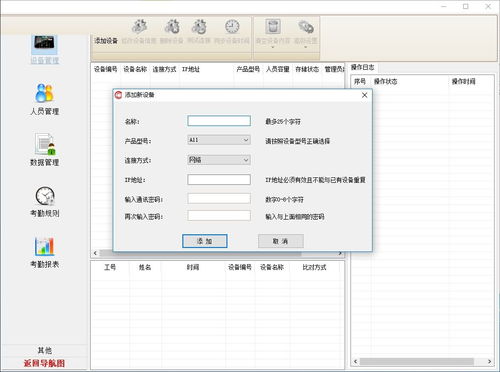Select the 操作日志 tab

tap(363, 67)
